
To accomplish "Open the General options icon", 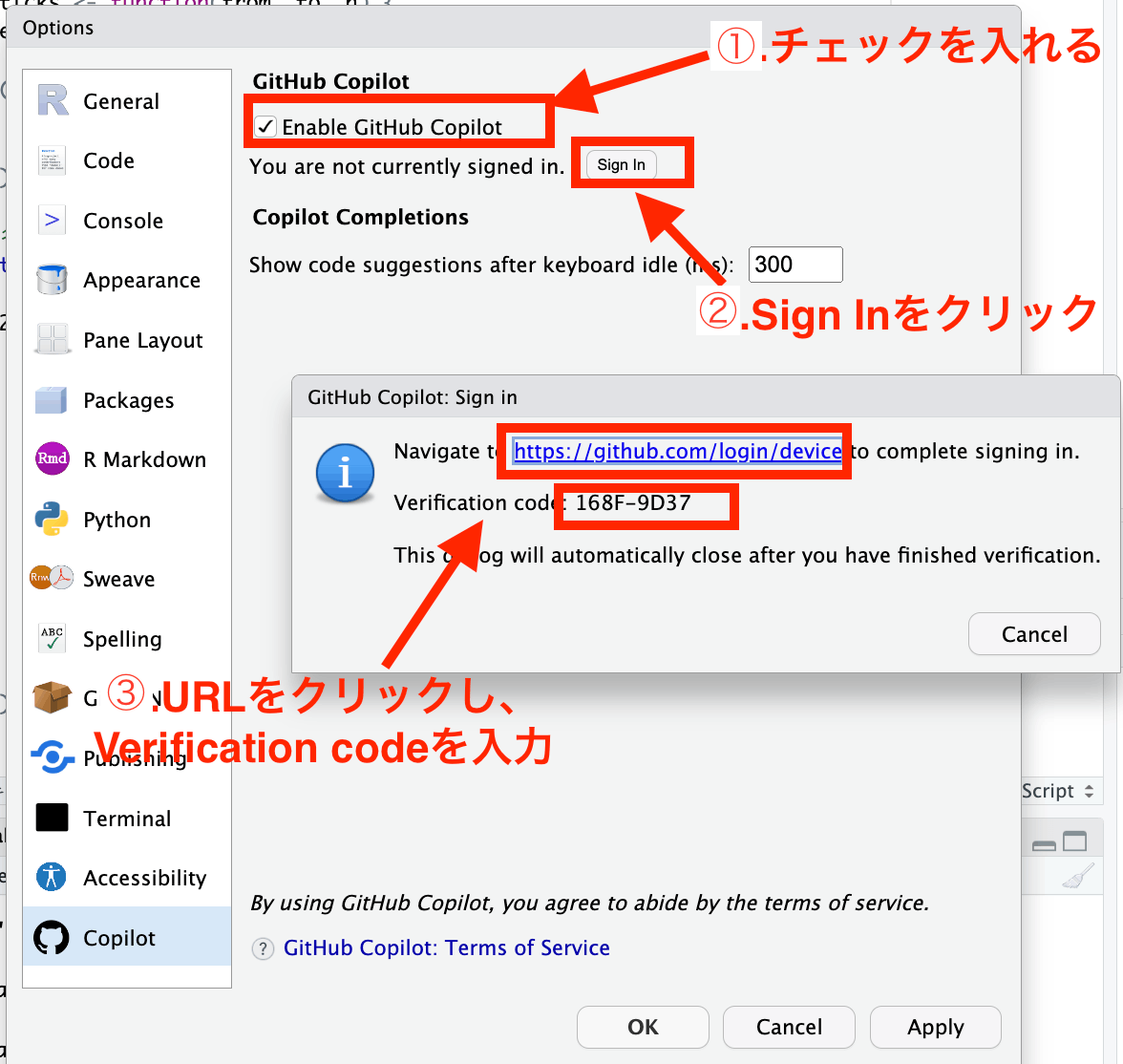I will tap(53, 100).
